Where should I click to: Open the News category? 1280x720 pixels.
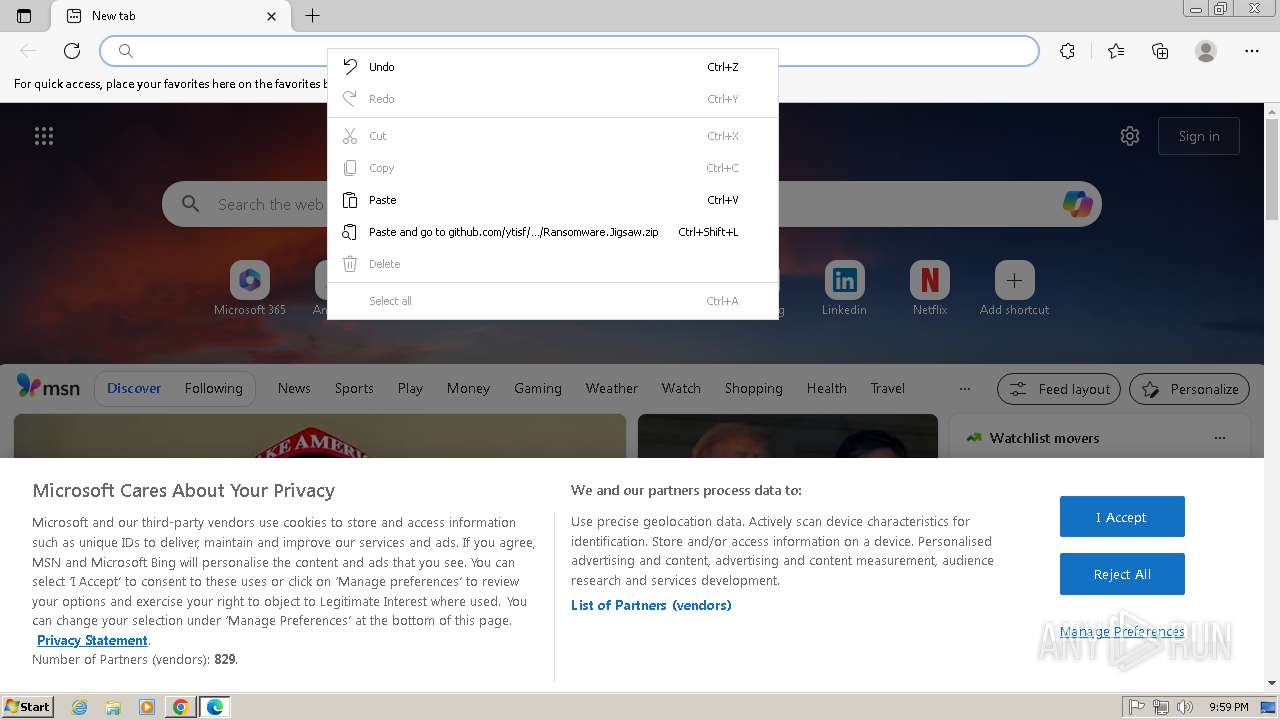[294, 388]
